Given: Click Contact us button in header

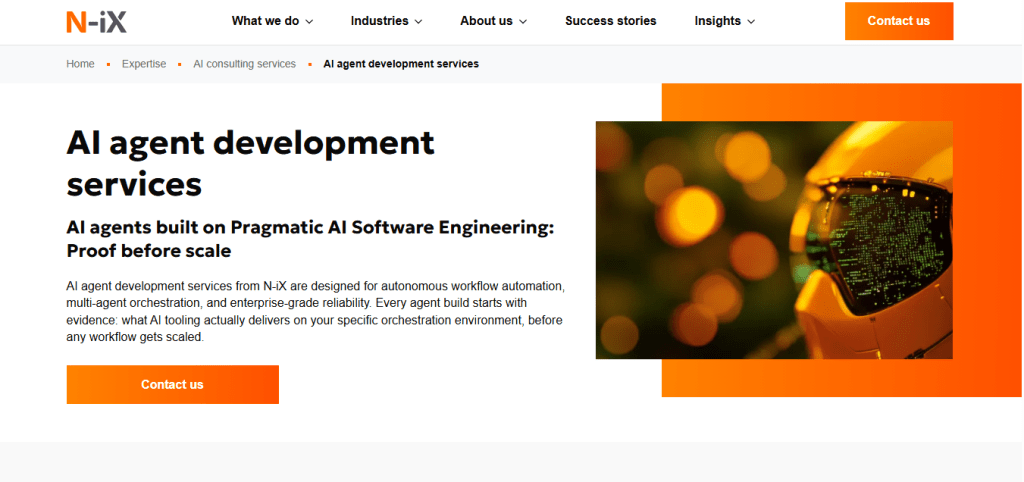Looking at the screenshot, I should coord(899,21).
